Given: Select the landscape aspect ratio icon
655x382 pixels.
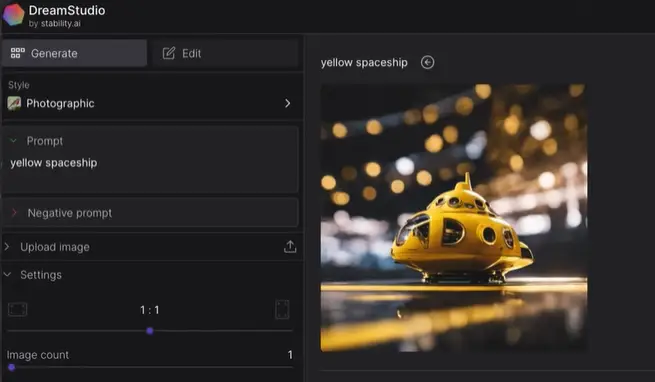Looking at the screenshot, I should (x=18, y=310).
